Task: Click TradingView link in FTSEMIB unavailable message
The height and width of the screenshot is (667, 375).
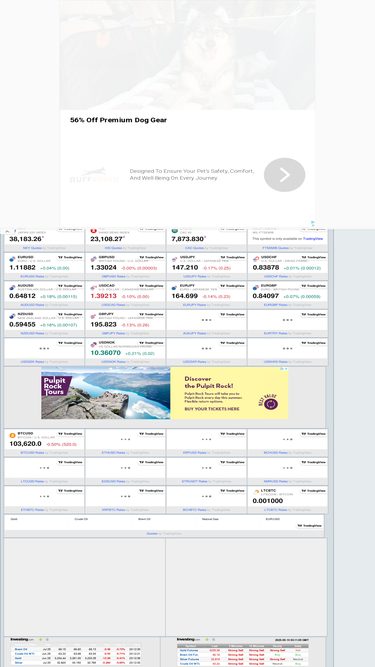Action: 312,239
